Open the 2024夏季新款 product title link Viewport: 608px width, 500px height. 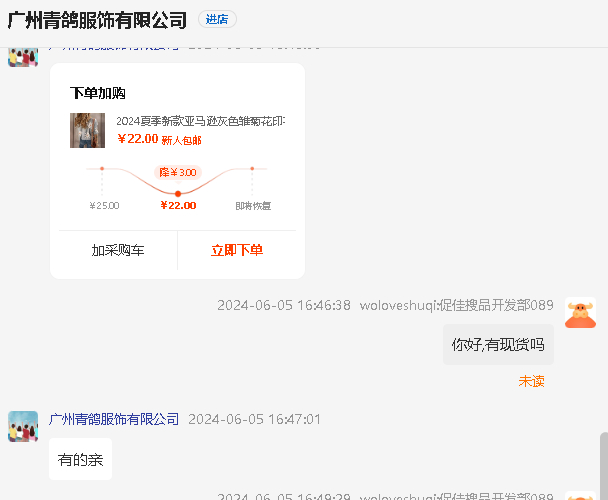point(200,121)
